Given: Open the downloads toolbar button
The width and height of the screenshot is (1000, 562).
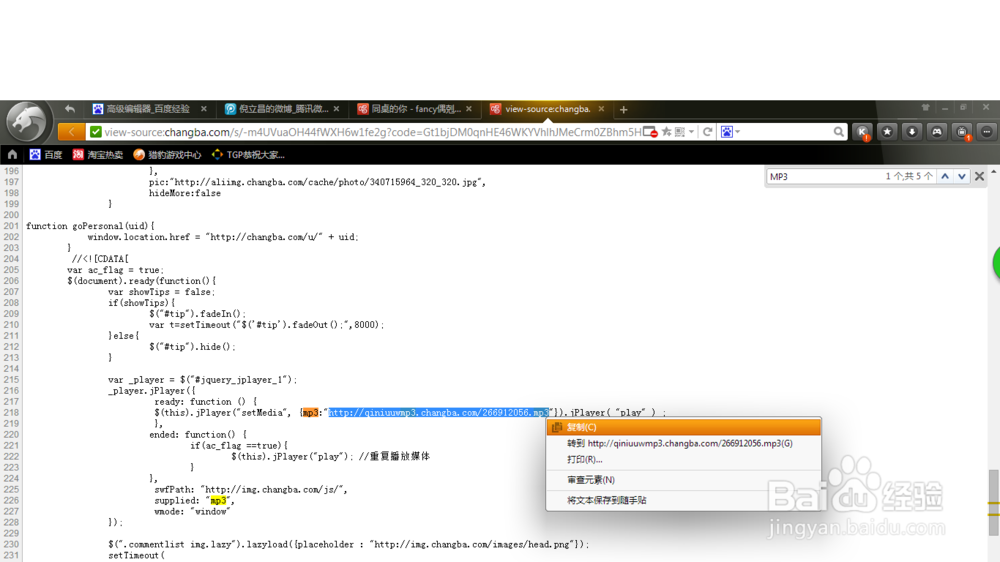Looking at the screenshot, I should click(x=912, y=132).
